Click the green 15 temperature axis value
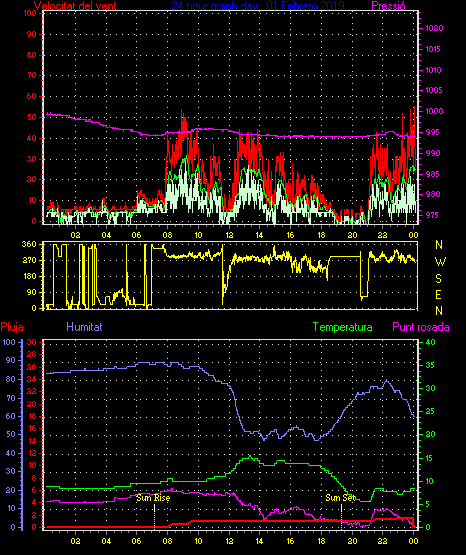Image resolution: width=466 pixels, height=555 pixels. point(430,458)
